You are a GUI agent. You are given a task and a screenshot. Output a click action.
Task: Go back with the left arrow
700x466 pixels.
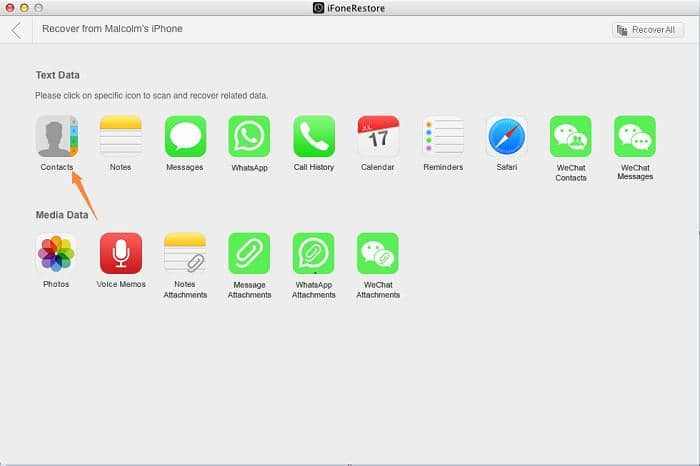pos(17,30)
